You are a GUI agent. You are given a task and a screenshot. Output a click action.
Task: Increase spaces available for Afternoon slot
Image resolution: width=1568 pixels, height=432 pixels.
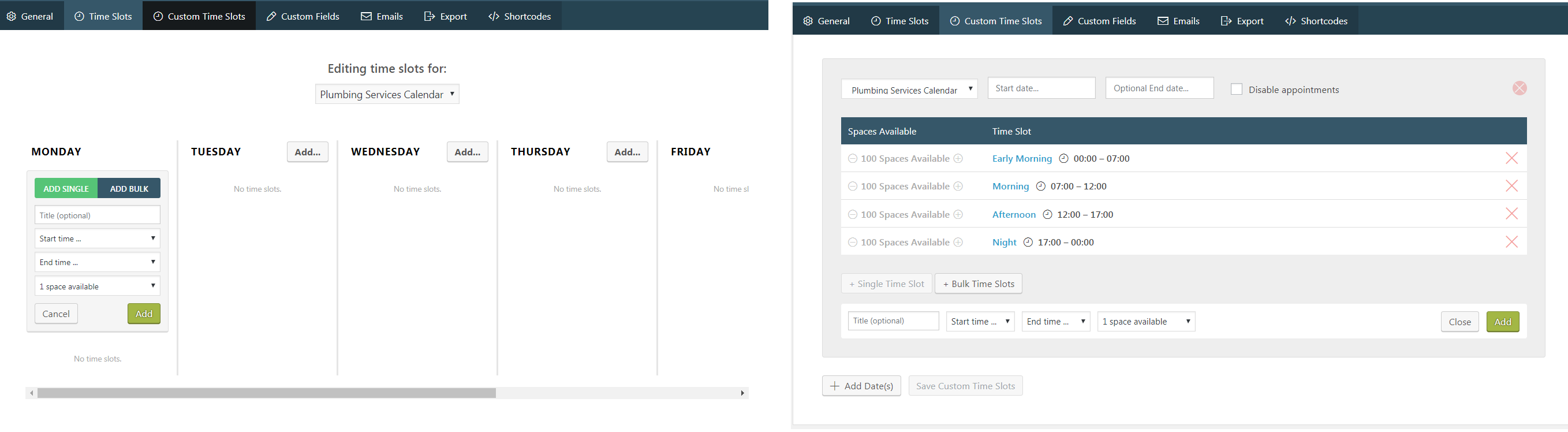click(x=958, y=214)
